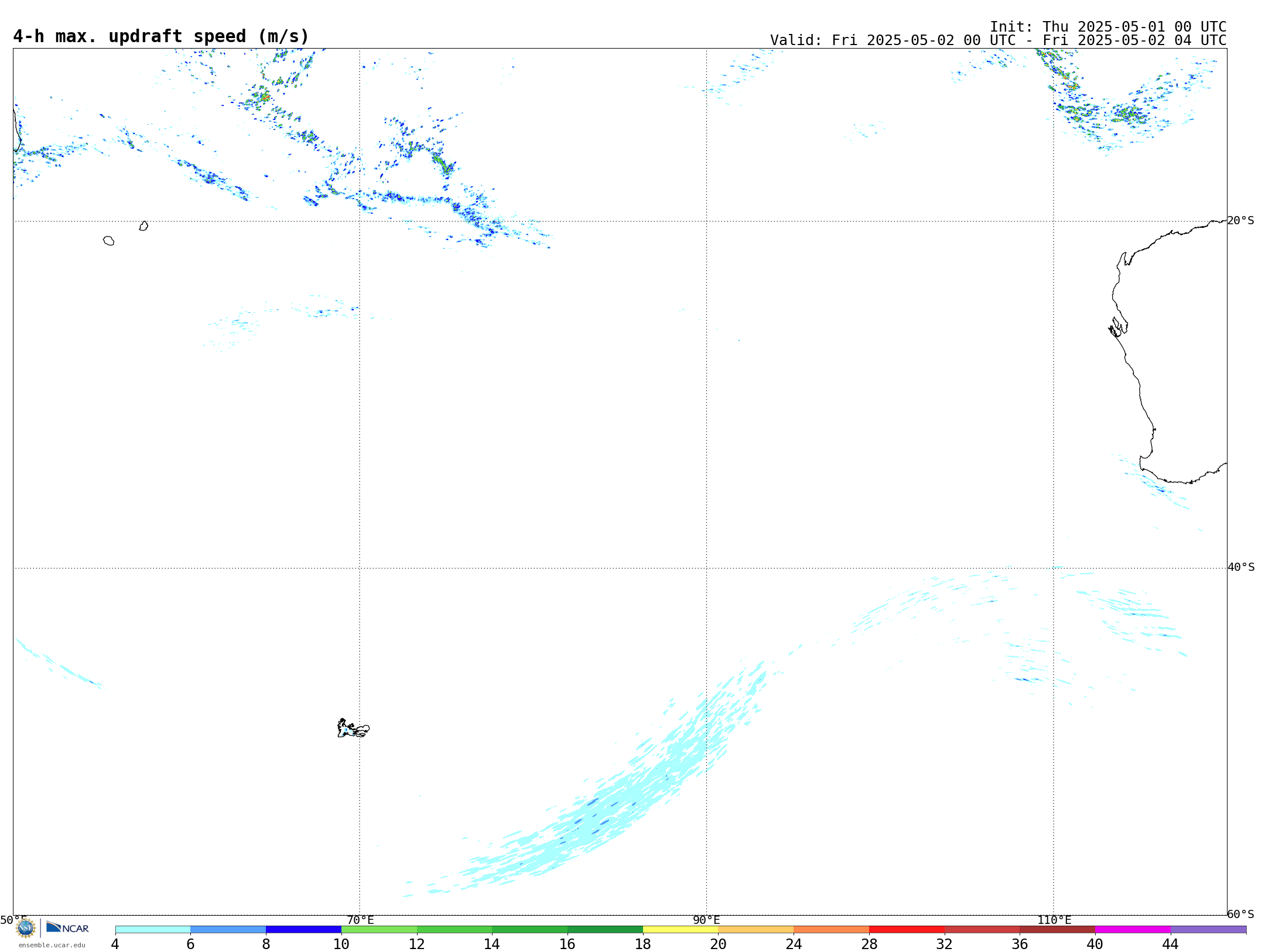
Task: Select the light green 10–12 colorbar swatch
Action: [379, 929]
